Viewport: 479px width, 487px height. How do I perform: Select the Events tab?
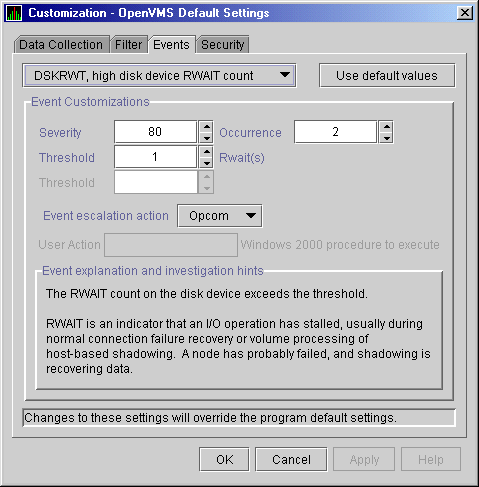click(x=172, y=45)
